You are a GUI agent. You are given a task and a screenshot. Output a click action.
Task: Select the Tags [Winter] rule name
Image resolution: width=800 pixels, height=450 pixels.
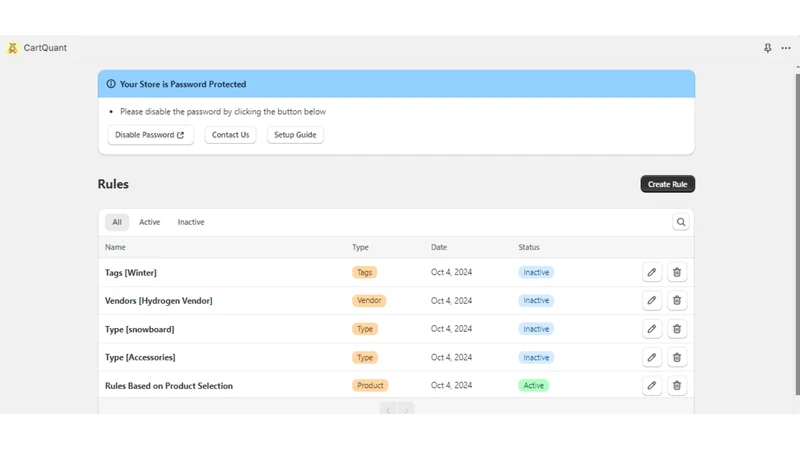point(131,272)
